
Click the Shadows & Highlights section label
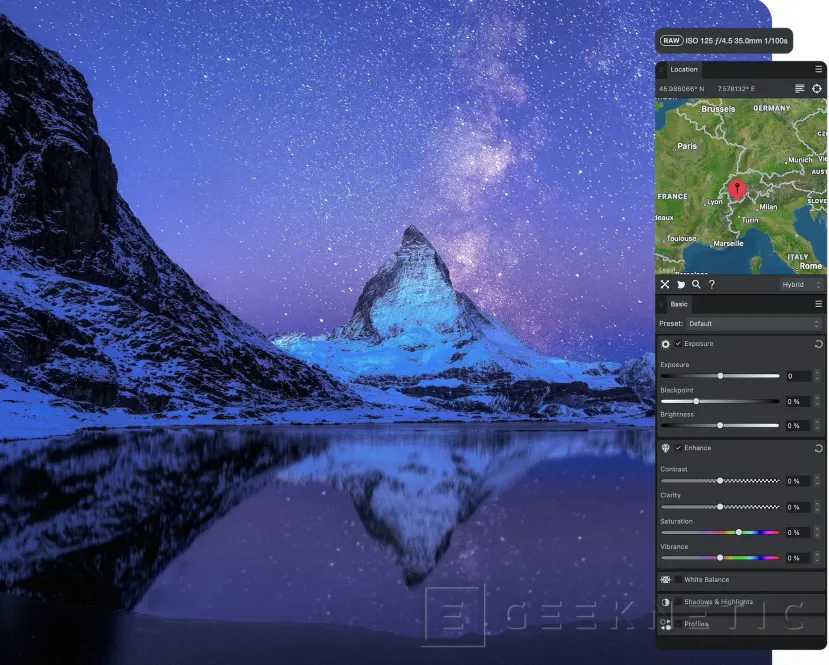719,602
